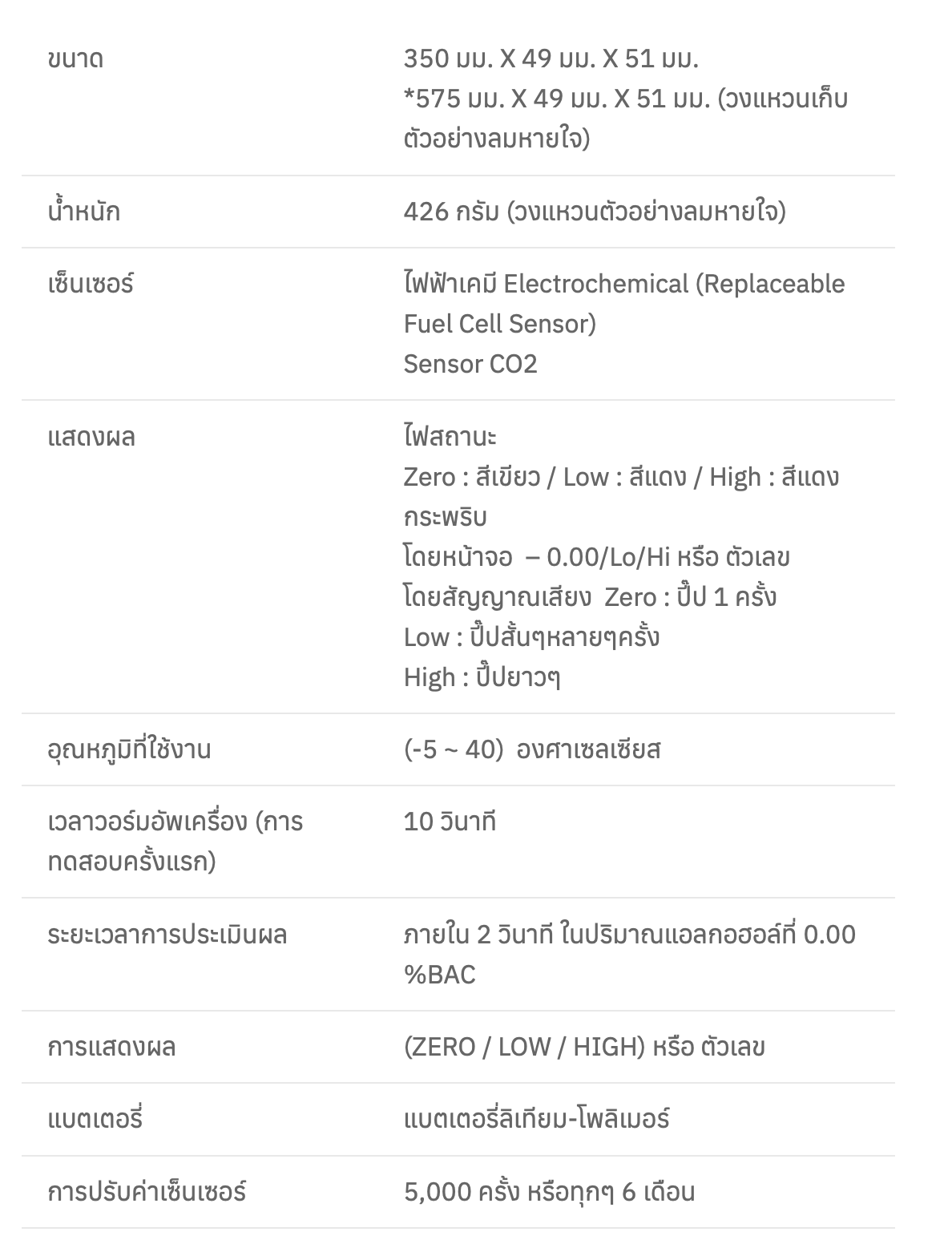The image size is (952, 1260).
Task: Click the "การปรับค่าเซ็นเซอร์" row label
Action: pos(147,1192)
